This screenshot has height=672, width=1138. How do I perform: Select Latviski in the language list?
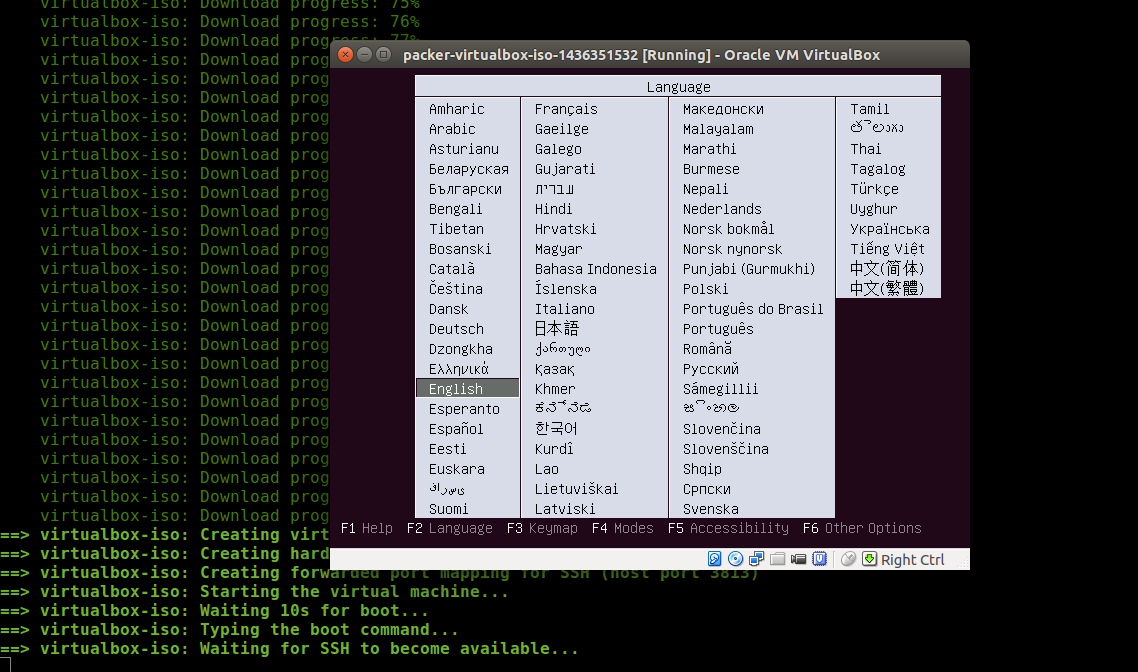(x=565, y=509)
